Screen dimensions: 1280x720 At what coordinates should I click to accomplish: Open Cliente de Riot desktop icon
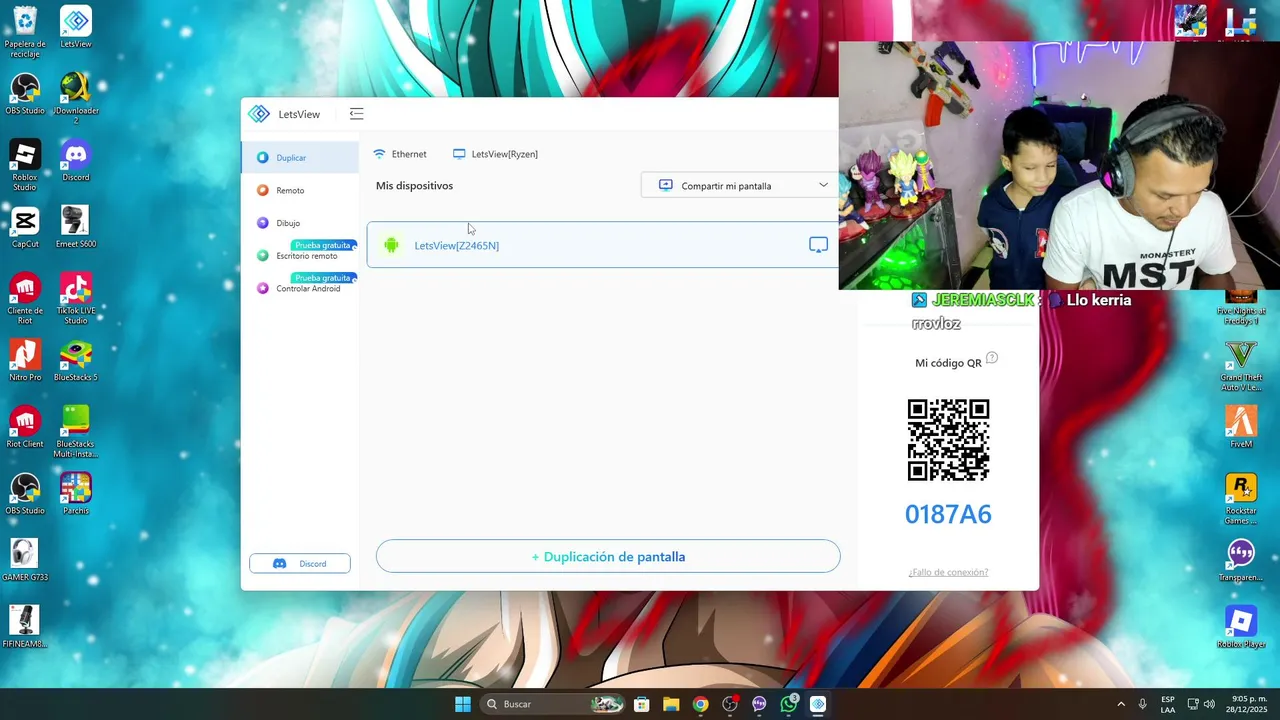tap(24, 298)
